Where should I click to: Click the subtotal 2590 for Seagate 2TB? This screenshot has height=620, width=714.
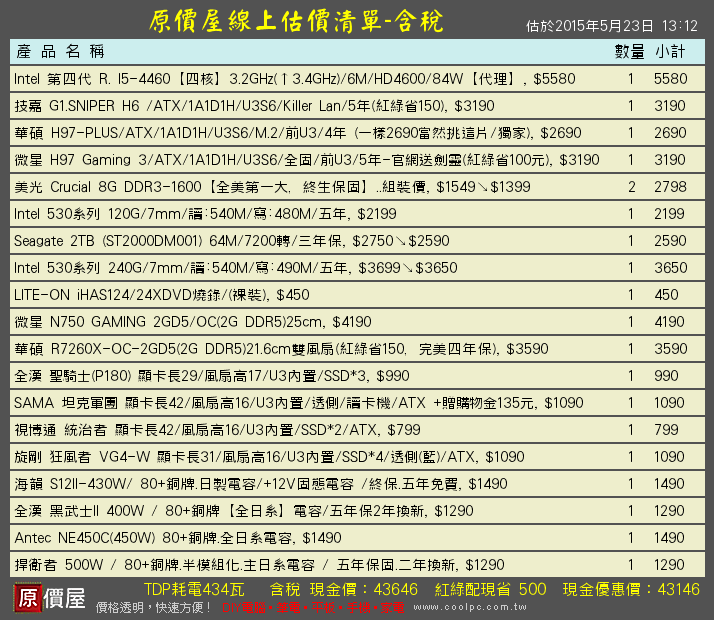tap(670, 241)
